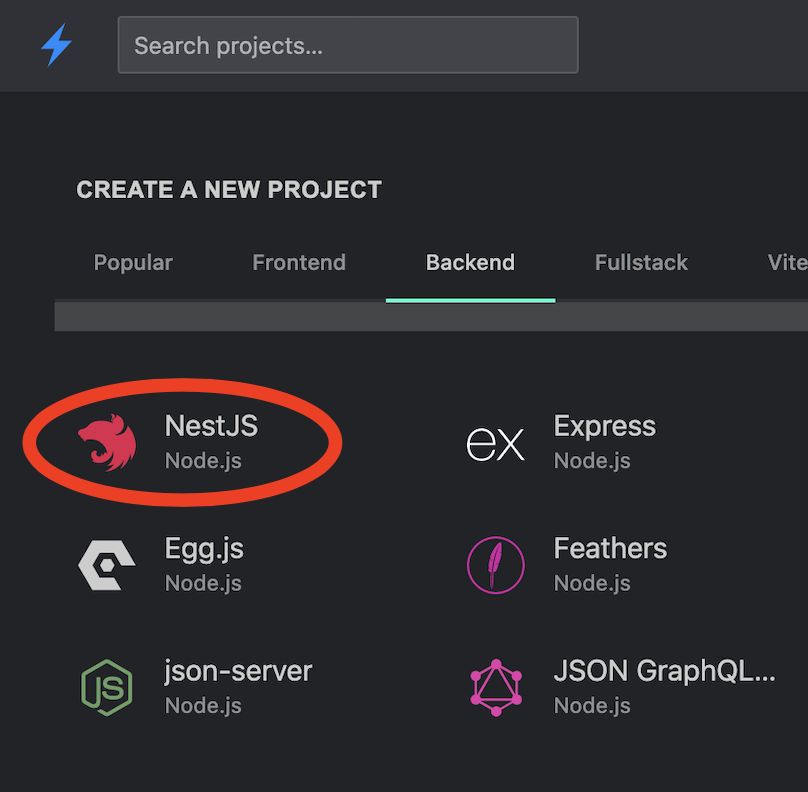Pick the json-server project title
Image resolution: width=808 pixels, height=792 pixels.
(x=238, y=671)
